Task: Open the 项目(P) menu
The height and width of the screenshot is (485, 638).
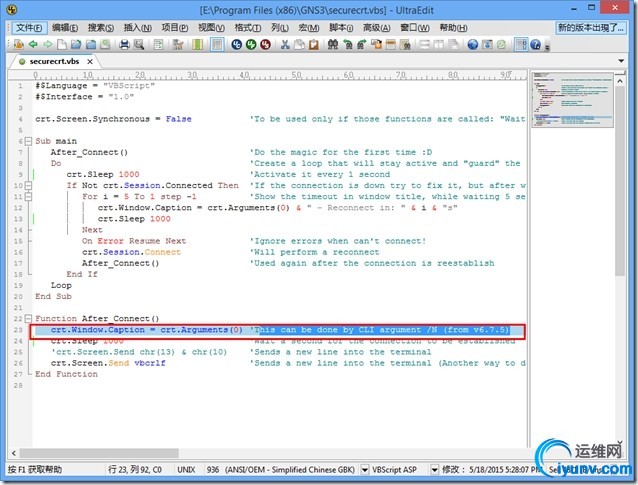Action: tap(175, 28)
